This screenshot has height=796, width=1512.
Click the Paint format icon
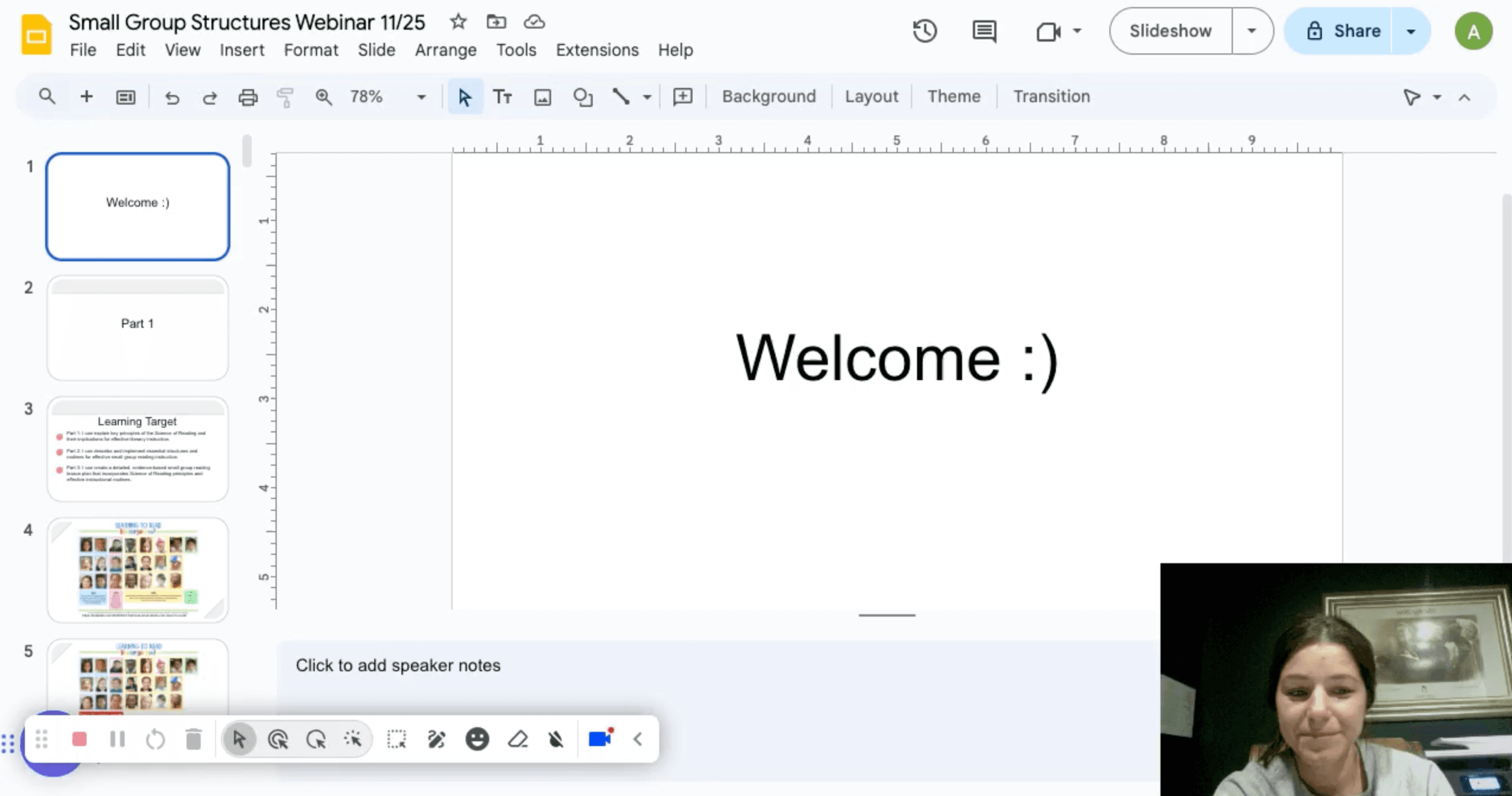click(x=285, y=97)
